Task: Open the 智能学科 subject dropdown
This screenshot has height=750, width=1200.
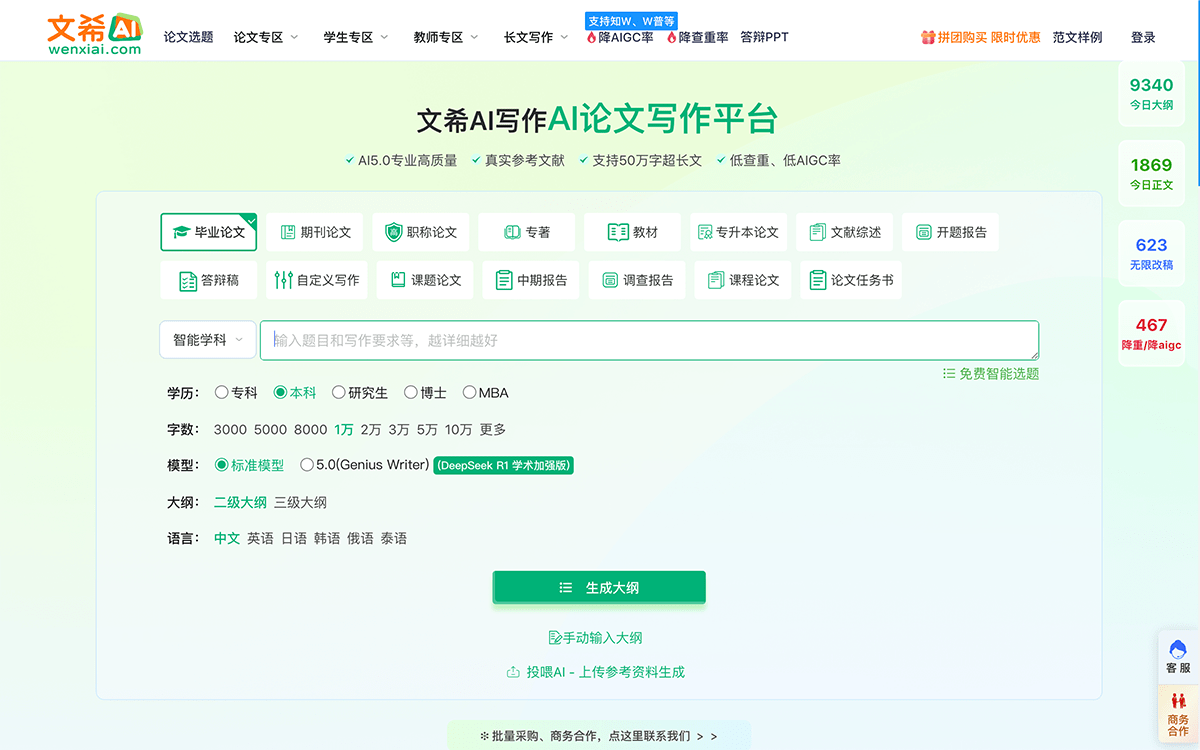Action: coord(207,340)
